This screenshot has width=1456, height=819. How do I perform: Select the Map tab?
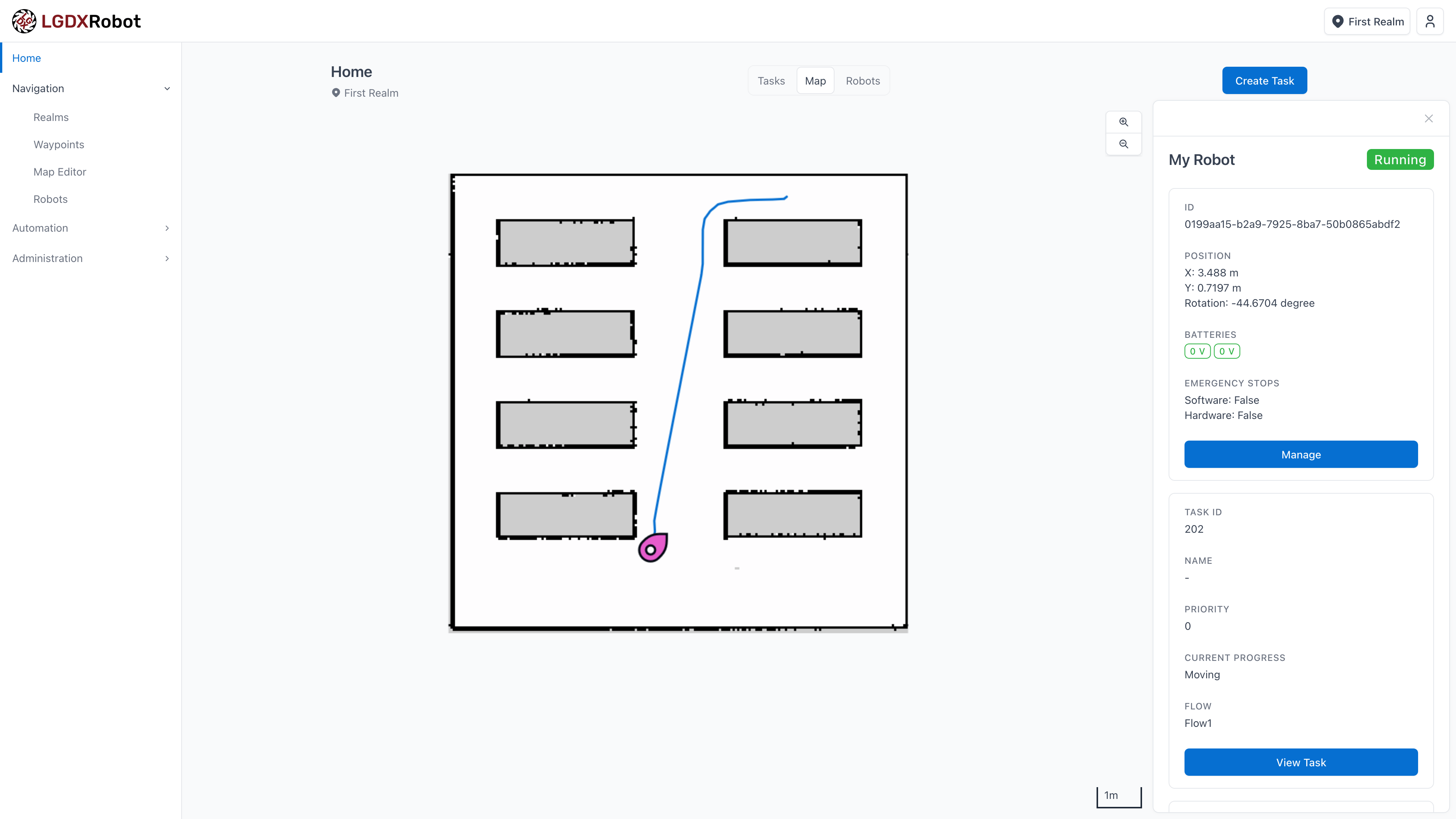click(815, 81)
